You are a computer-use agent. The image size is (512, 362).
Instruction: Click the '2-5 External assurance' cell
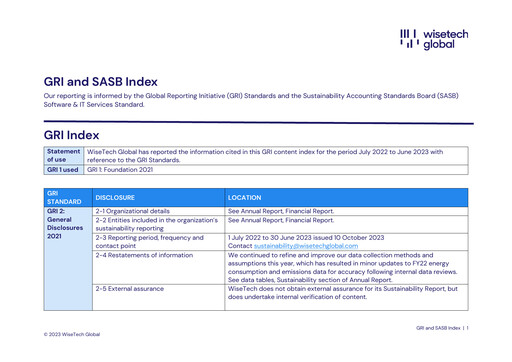click(158, 297)
